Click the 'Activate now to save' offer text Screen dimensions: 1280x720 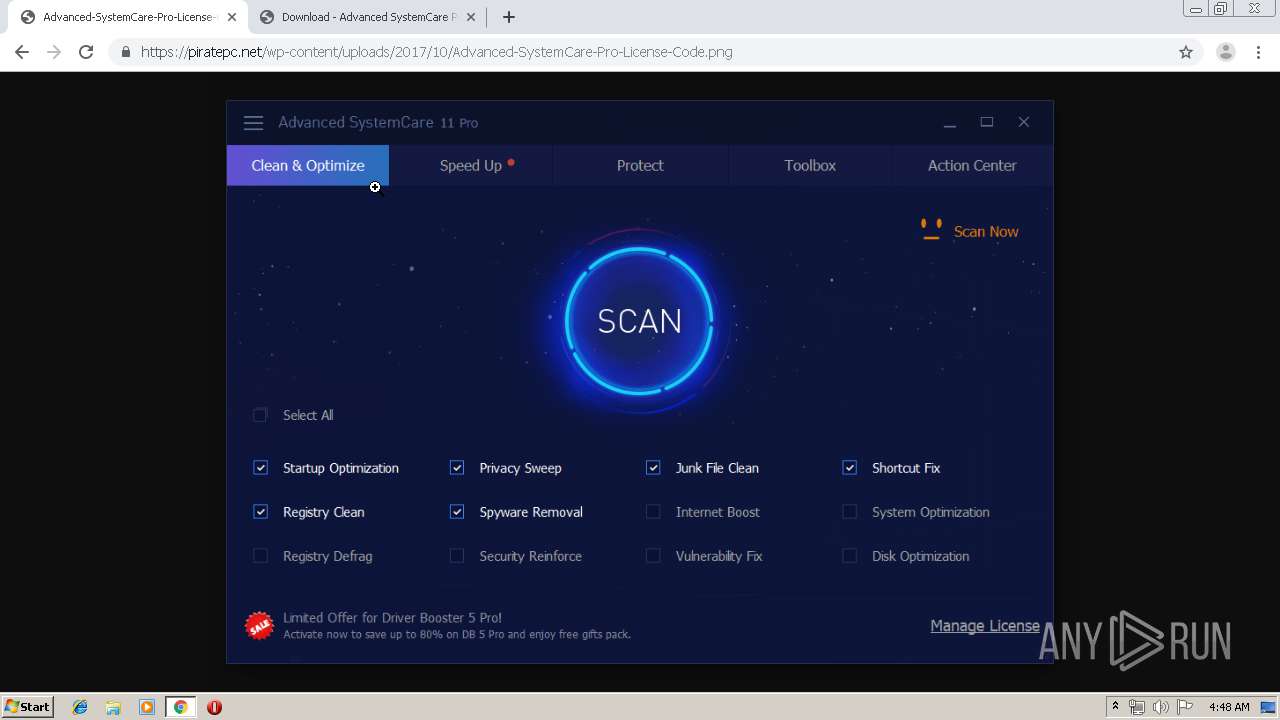click(457, 634)
